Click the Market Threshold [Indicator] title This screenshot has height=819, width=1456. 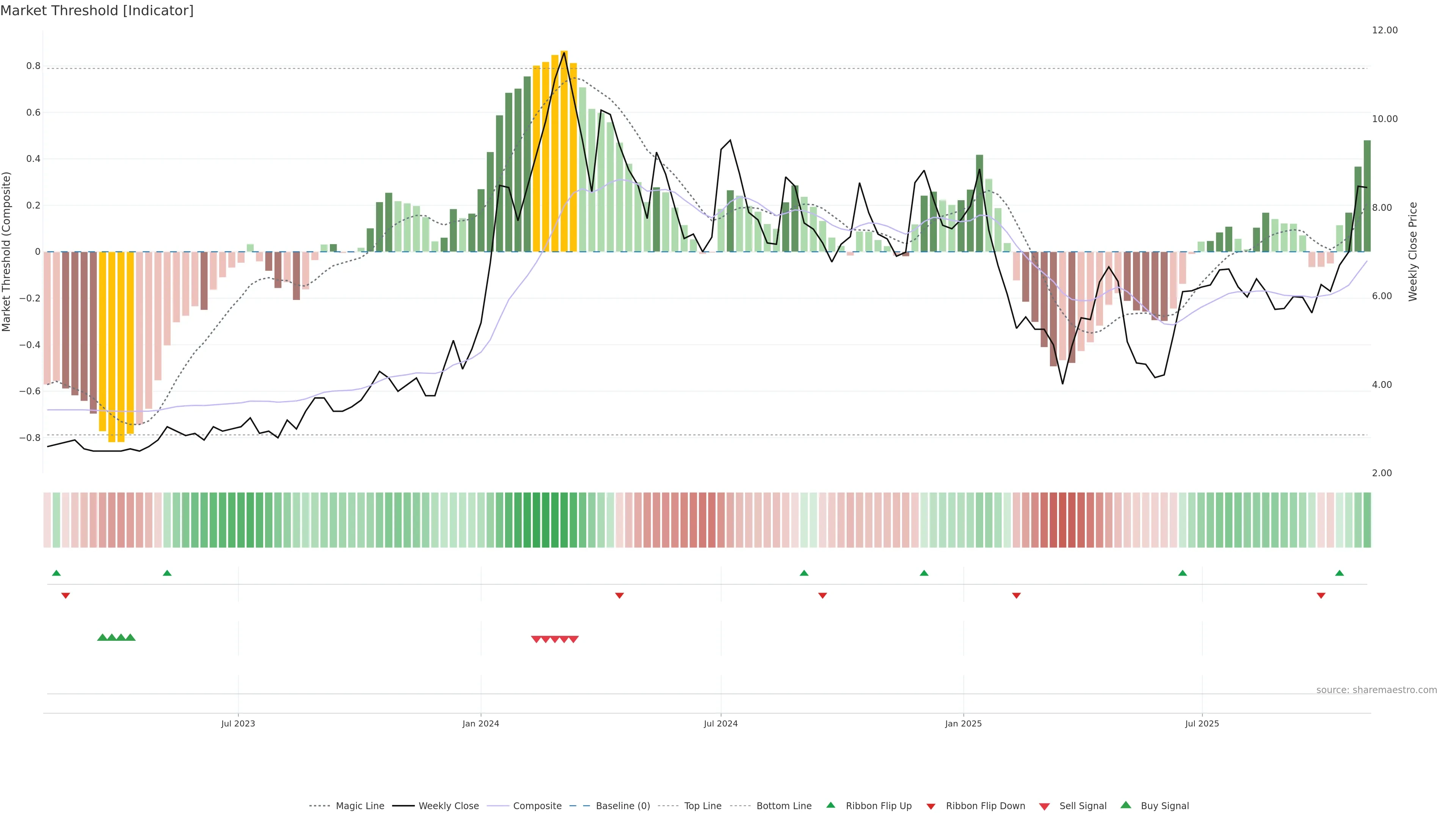click(97, 11)
